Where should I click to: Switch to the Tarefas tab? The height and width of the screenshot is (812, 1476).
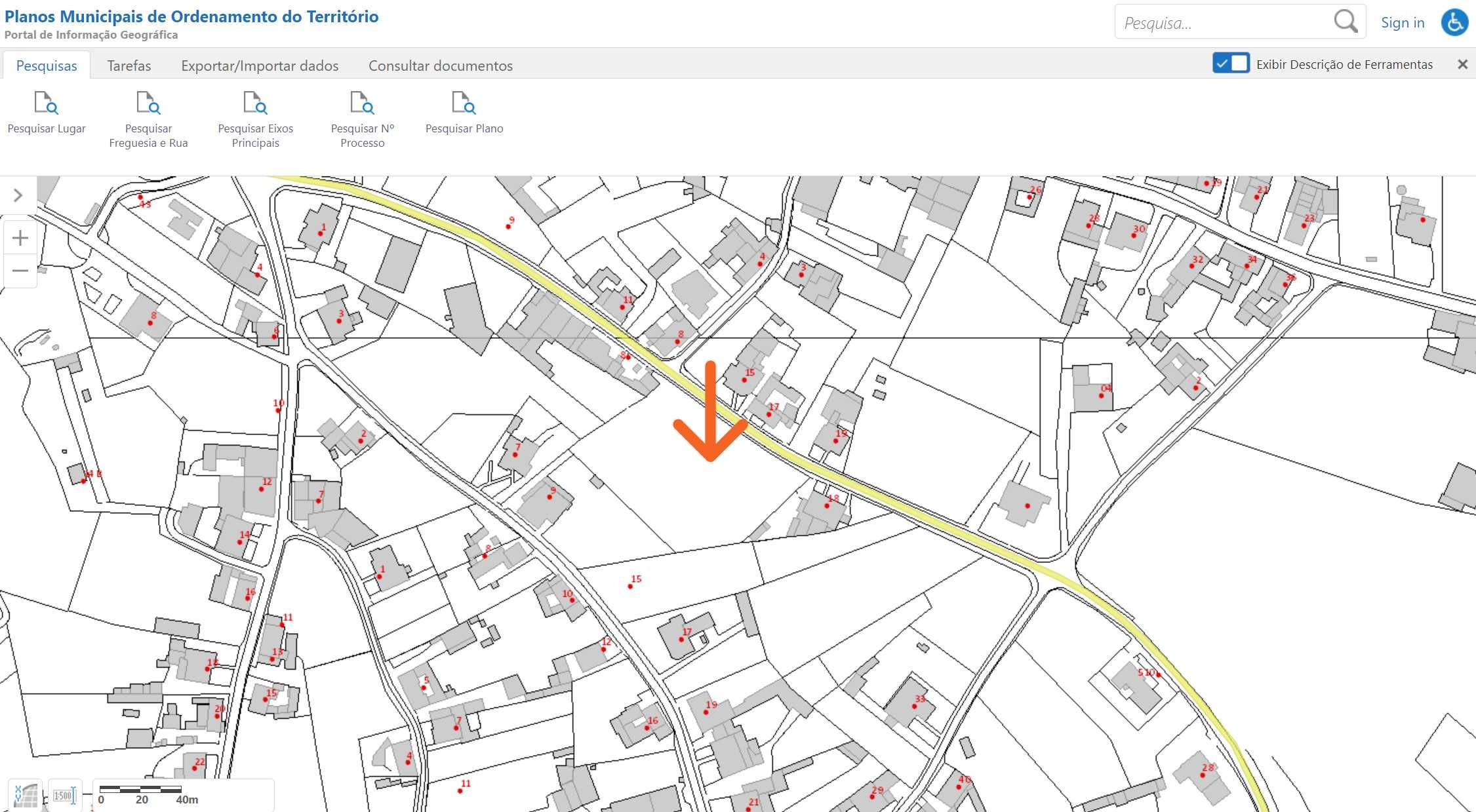[x=129, y=66]
